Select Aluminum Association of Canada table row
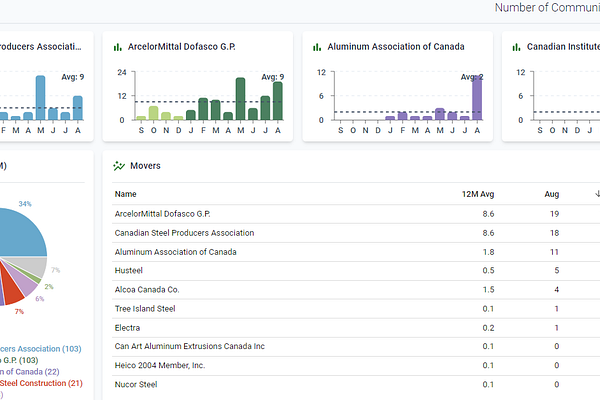Viewport: 600px width, 400px height. [x=356, y=252]
